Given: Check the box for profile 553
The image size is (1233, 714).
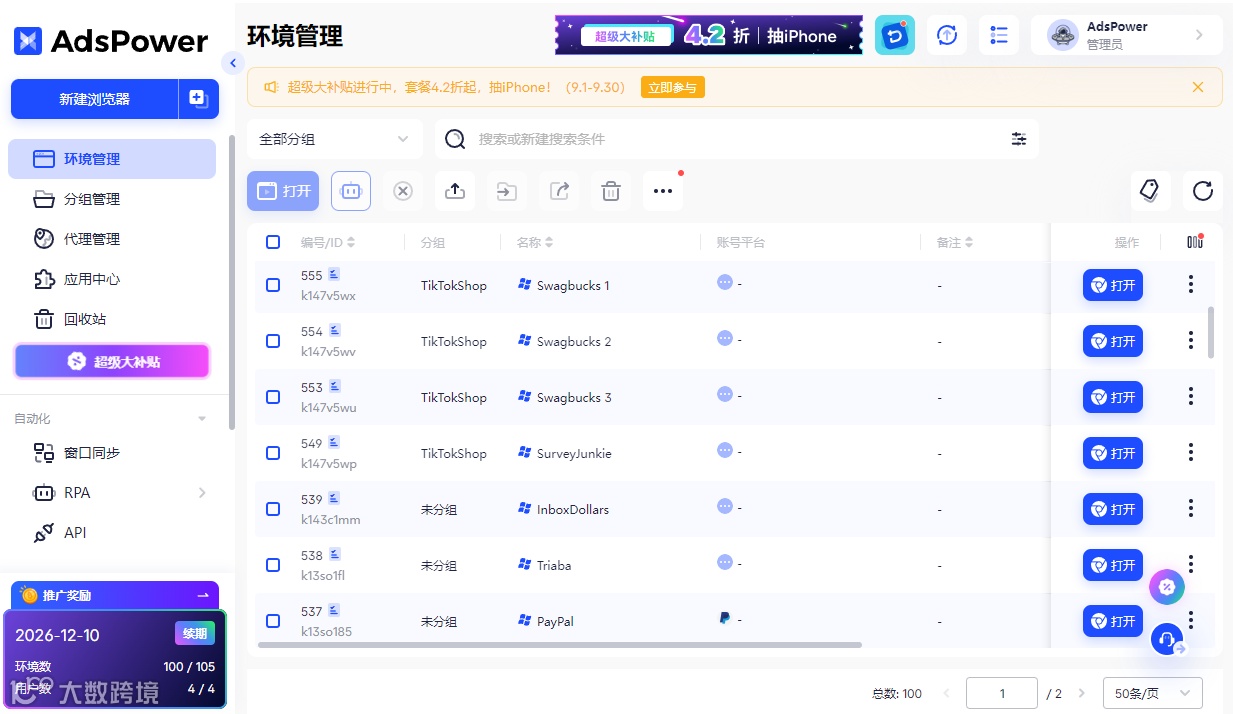Looking at the screenshot, I should click(x=273, y=397).
